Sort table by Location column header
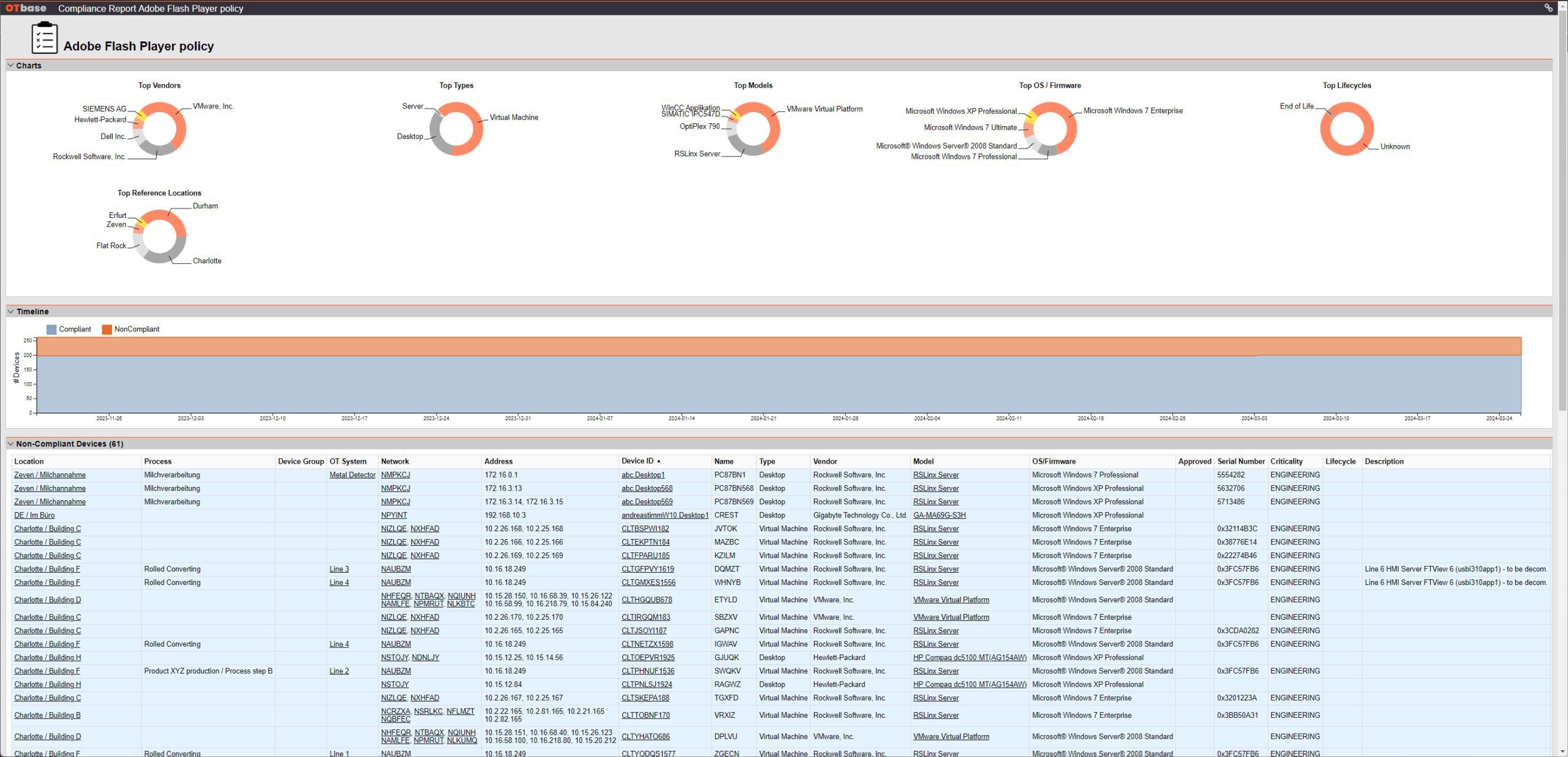 coord(29,462)
